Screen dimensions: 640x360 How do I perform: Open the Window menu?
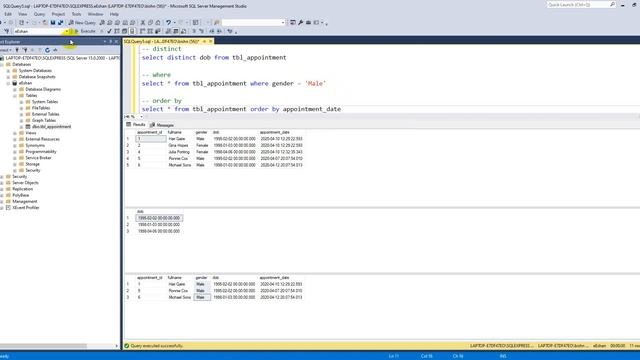coord(96,14)
